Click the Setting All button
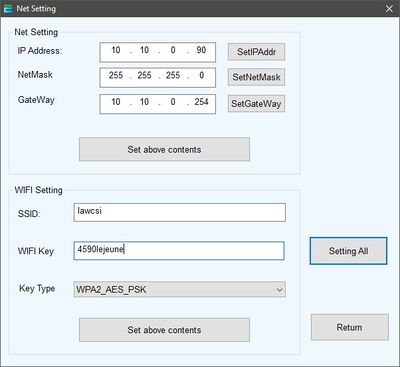 (348, 251)
